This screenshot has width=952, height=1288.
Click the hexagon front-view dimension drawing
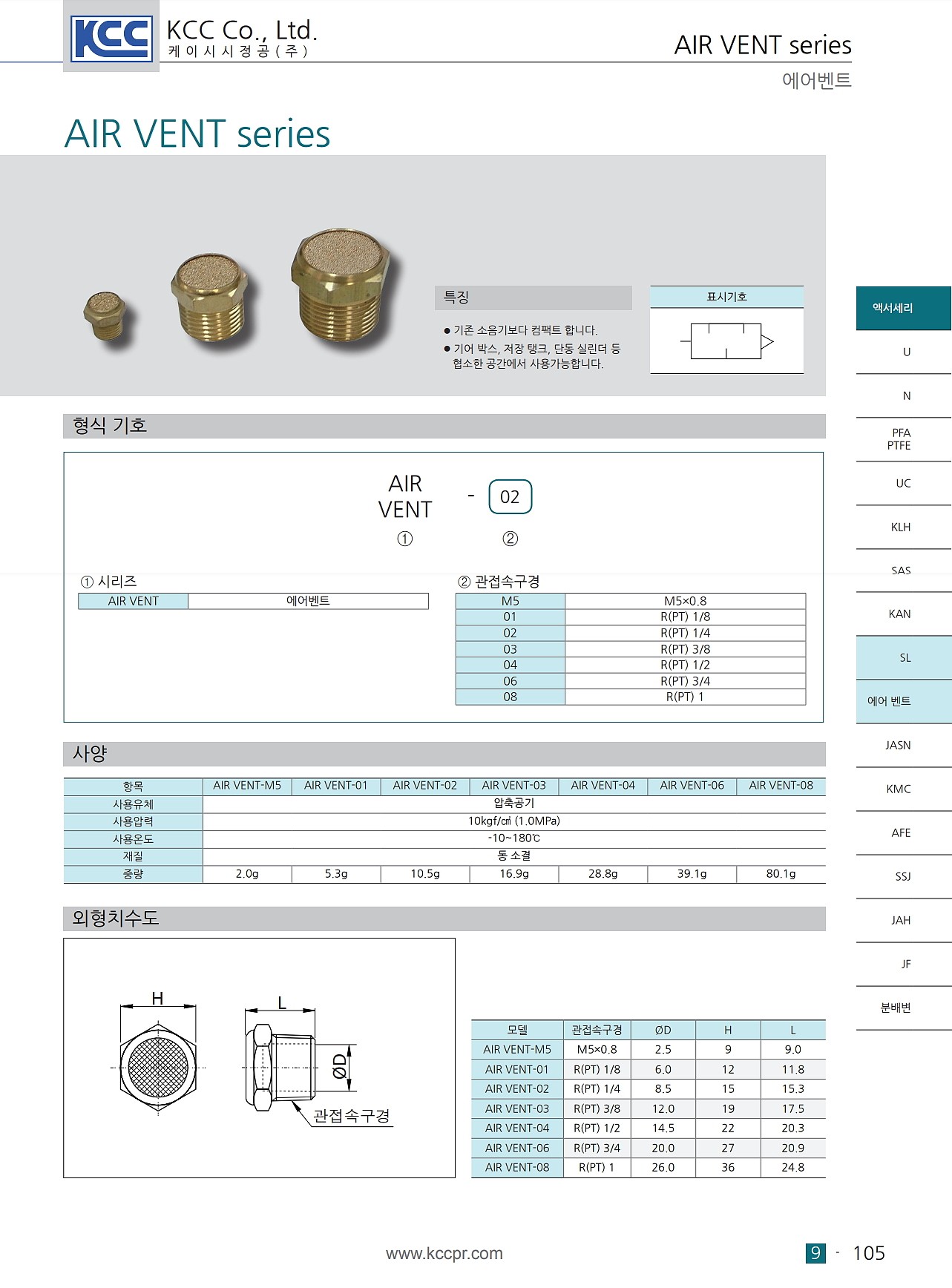point(158,1067)
